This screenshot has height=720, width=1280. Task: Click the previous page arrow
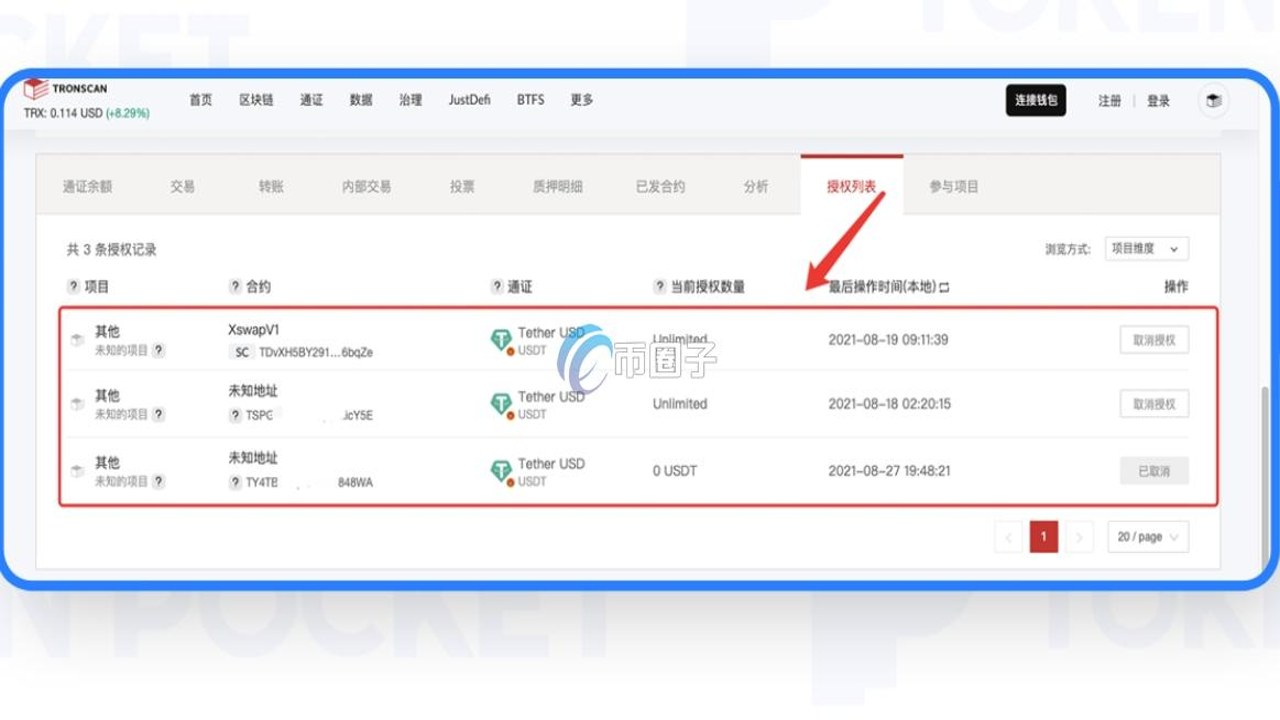coord(1008,537)
